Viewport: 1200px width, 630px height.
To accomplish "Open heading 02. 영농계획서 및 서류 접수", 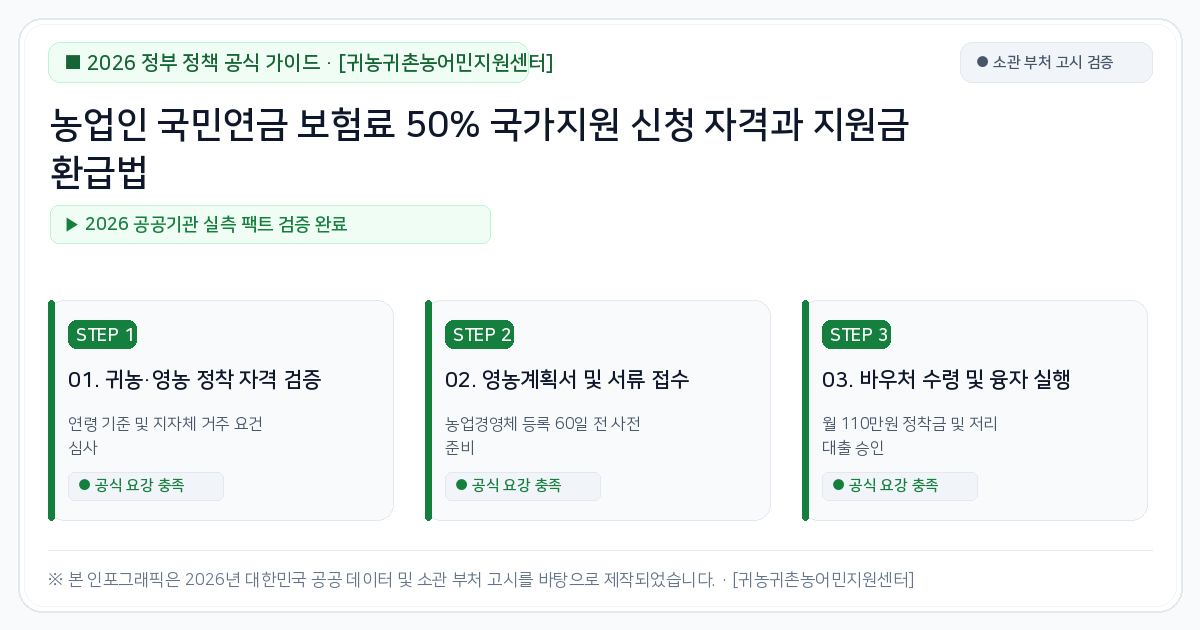I will coord(567,380).
